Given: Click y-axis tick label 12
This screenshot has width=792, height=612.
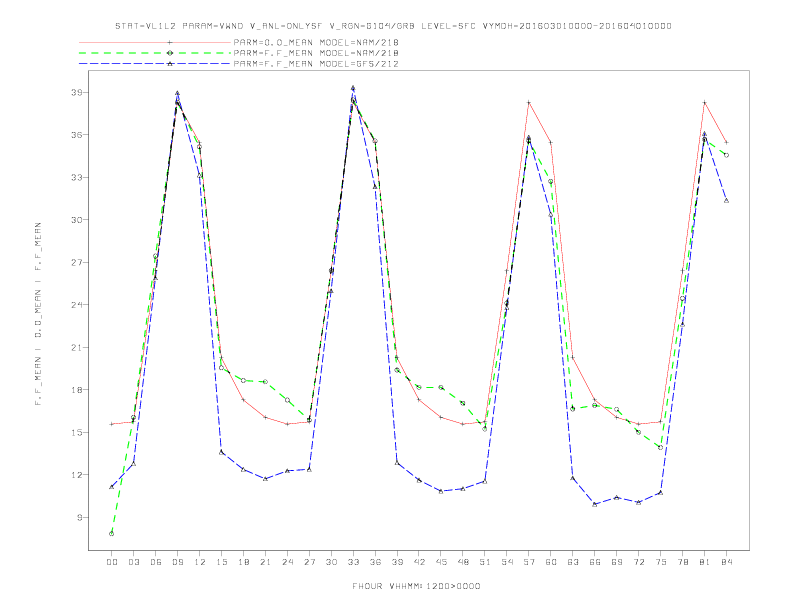Looking at the screenshot, I should click(x=77, y=475).
